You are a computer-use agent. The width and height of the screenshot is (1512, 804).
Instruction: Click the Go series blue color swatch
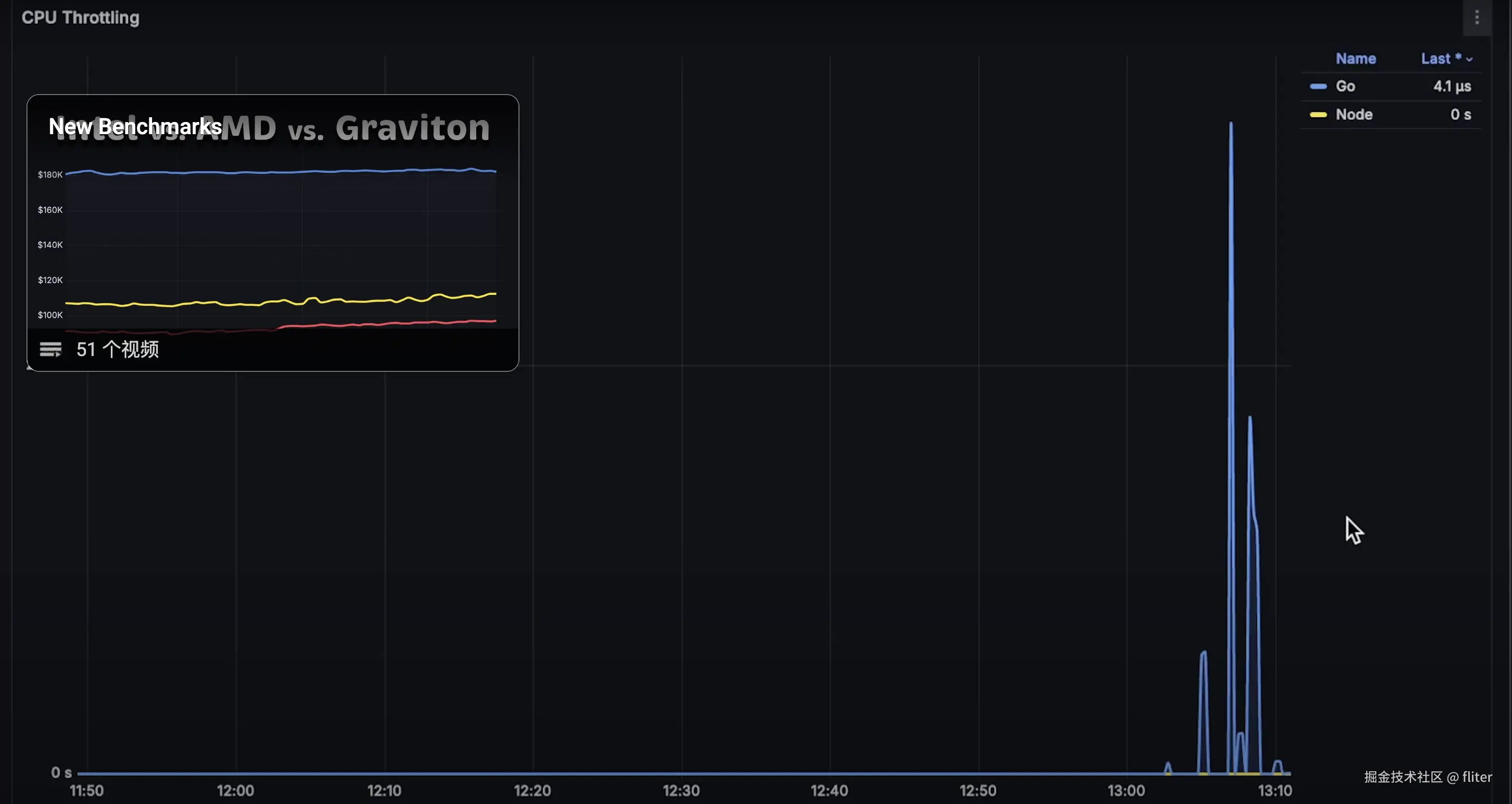[1318, 86]
